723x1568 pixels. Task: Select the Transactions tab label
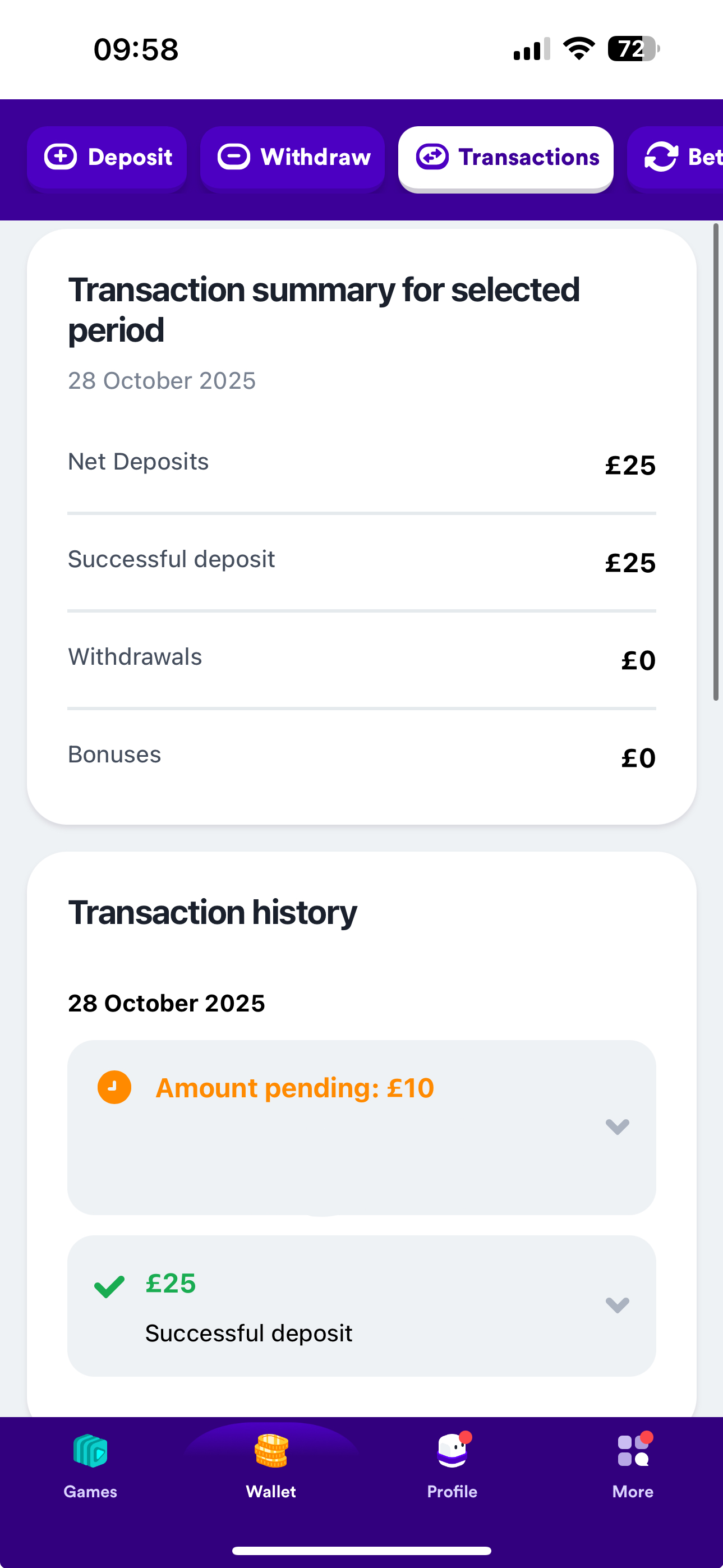(x=528, y=157)
